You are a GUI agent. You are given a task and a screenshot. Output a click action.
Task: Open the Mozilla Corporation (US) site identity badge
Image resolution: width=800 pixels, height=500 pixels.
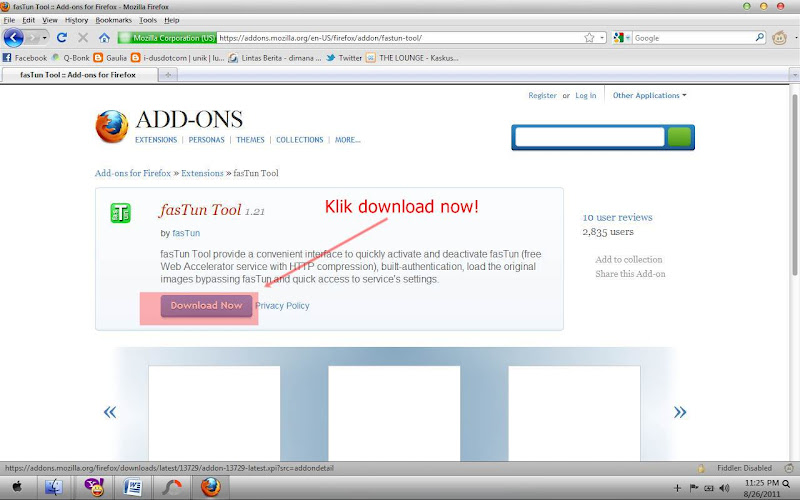pos(167,38)
